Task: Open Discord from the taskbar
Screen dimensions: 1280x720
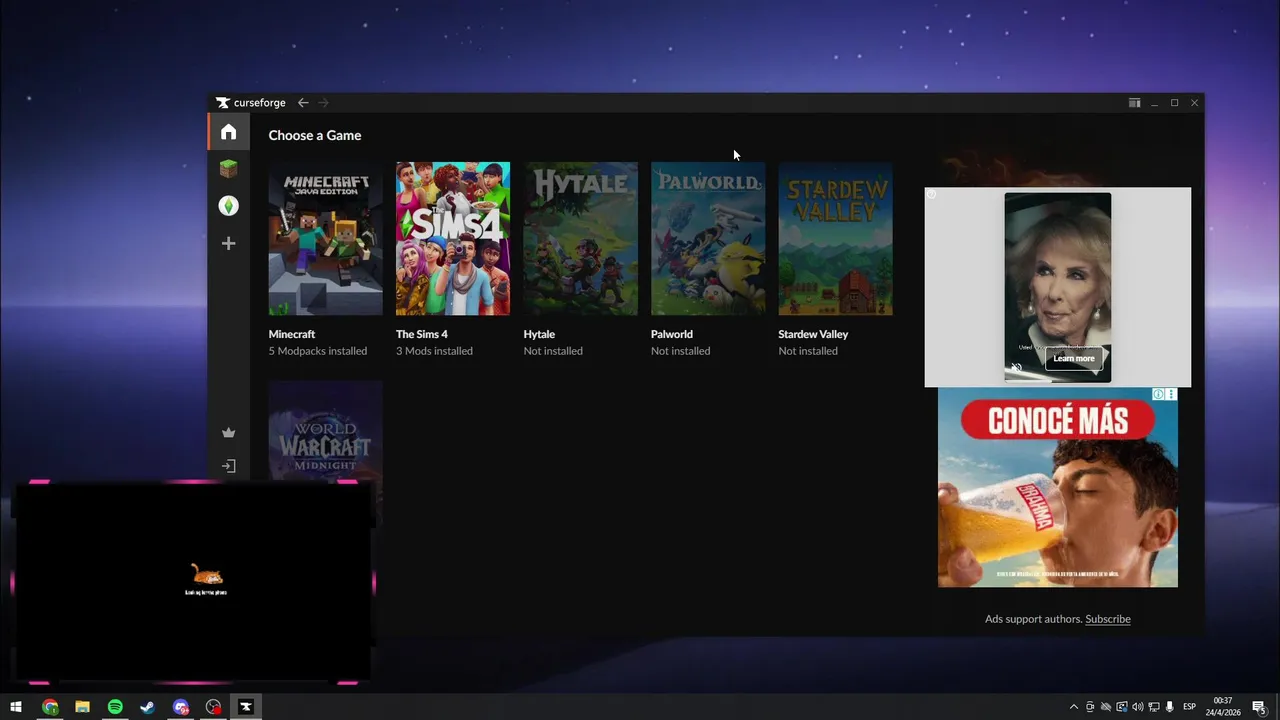Action: click(x=180, y=707)
